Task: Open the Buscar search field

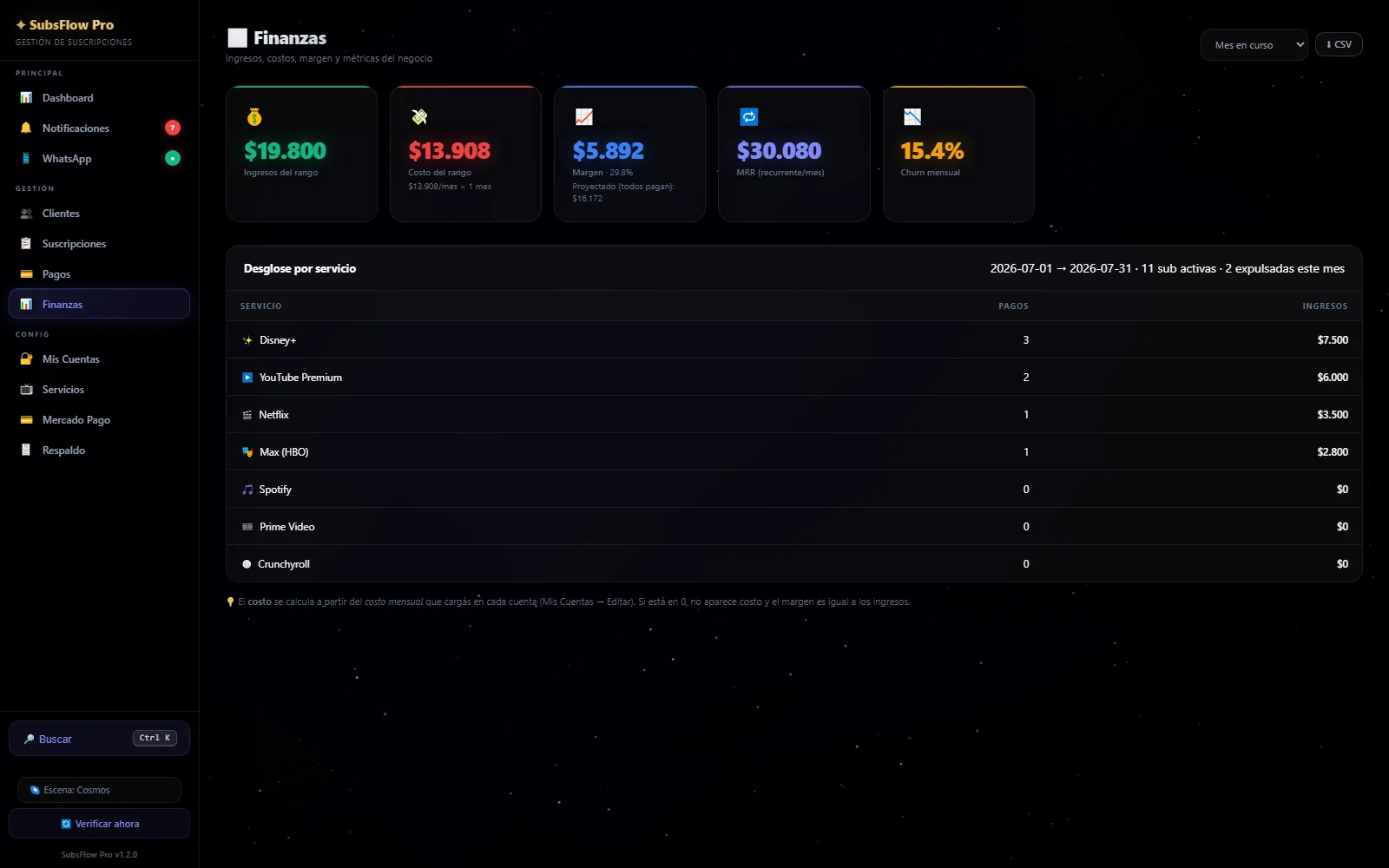Action: pos(99,739)
